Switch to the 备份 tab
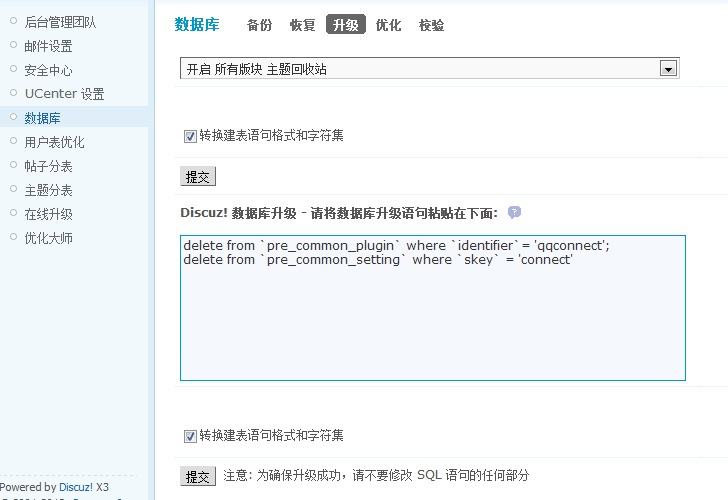The image size is (728, 500). click(x=260, y=25)
